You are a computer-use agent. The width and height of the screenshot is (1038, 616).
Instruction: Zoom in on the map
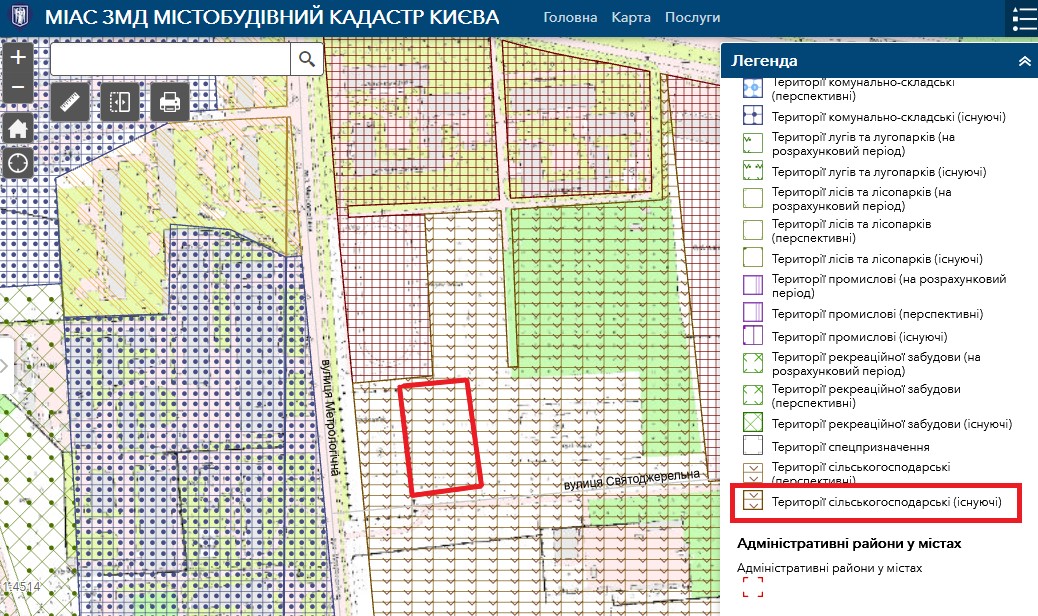click(x=18, y=57)
